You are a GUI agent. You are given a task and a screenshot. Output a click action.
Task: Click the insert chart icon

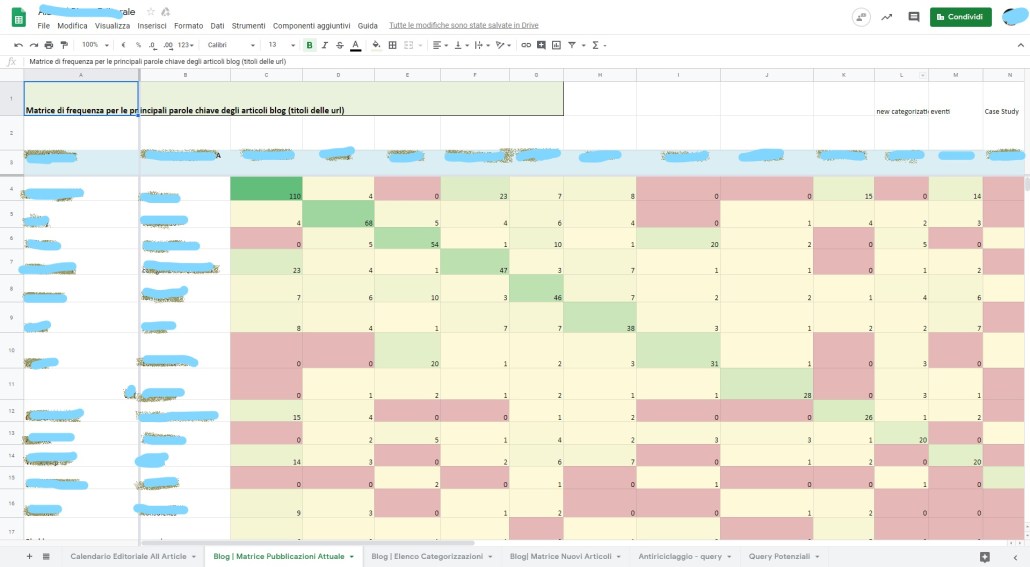[556, 45]
